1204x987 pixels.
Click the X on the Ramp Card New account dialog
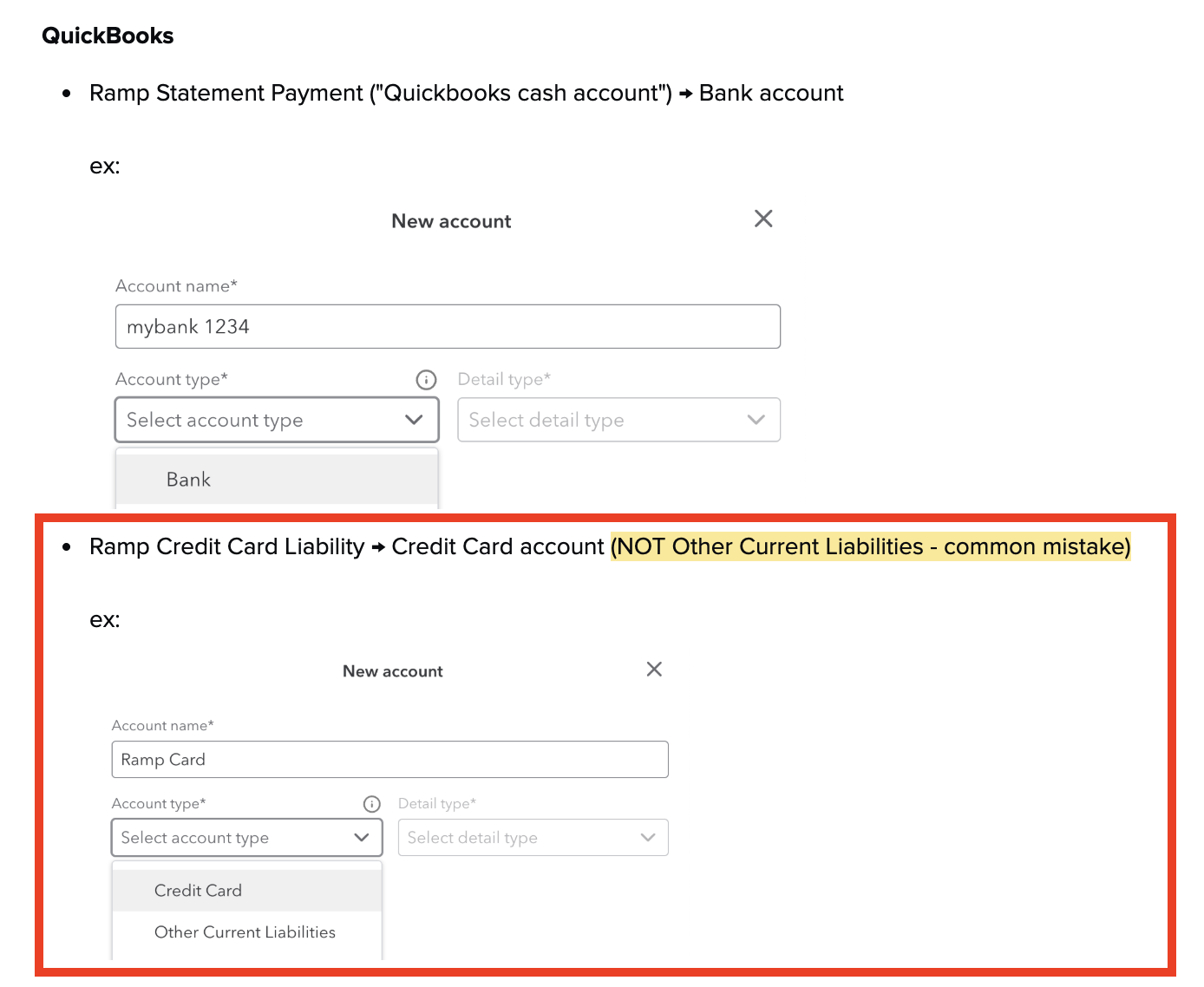pyautogui.click(x=654, y=669)
